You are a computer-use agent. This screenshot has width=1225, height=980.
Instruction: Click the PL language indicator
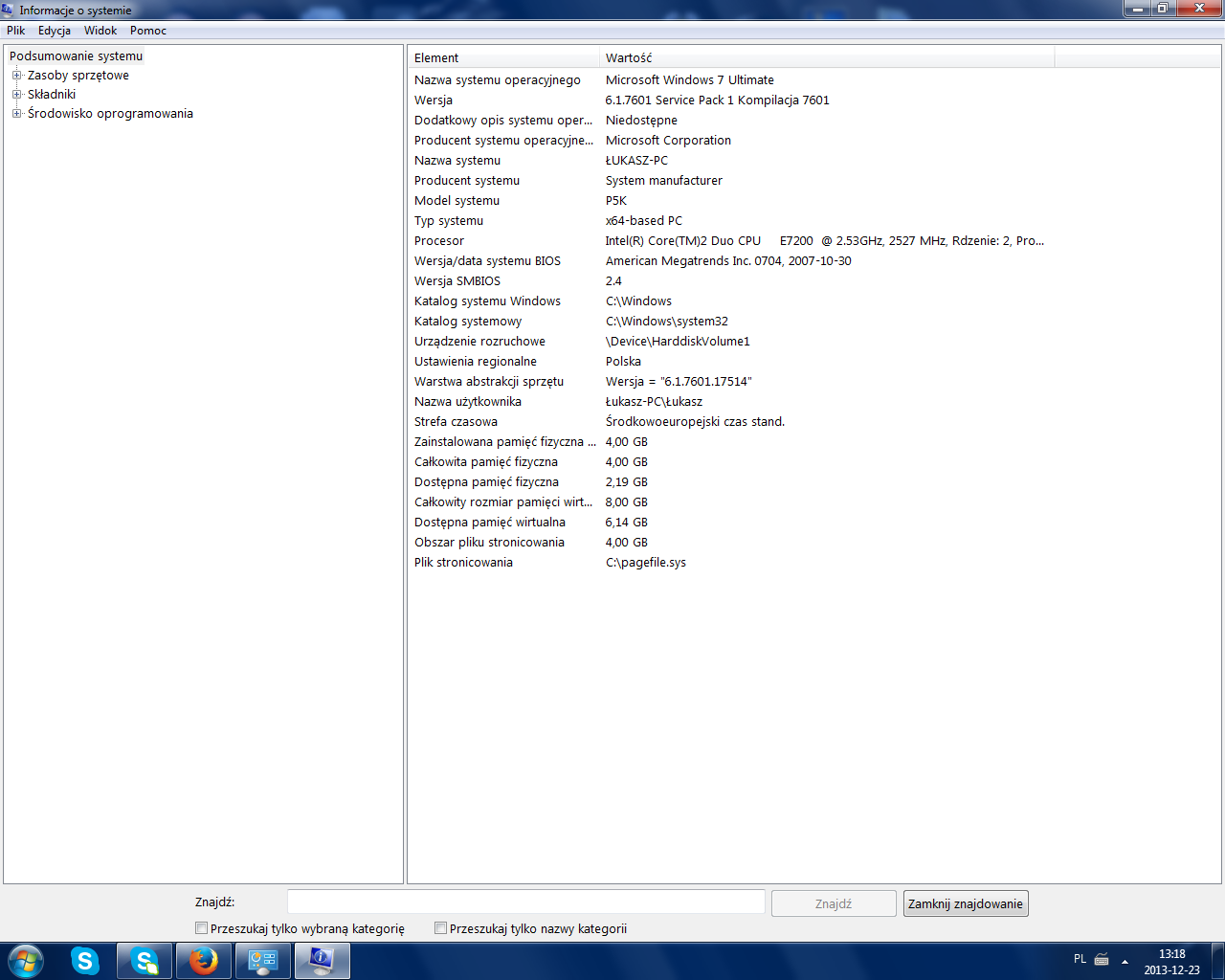pos(1080,959)
